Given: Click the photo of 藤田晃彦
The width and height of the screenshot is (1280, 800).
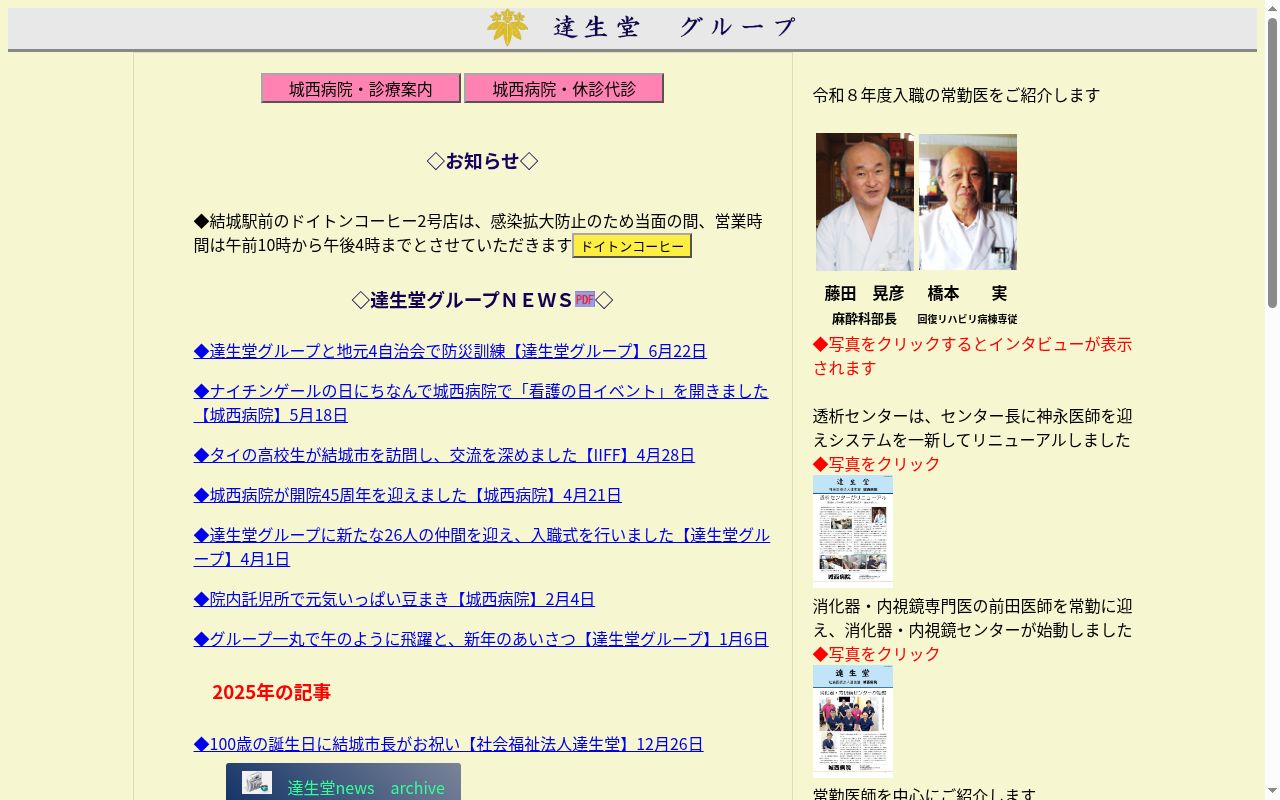Looking at the screenshot, I should (865, 202).
